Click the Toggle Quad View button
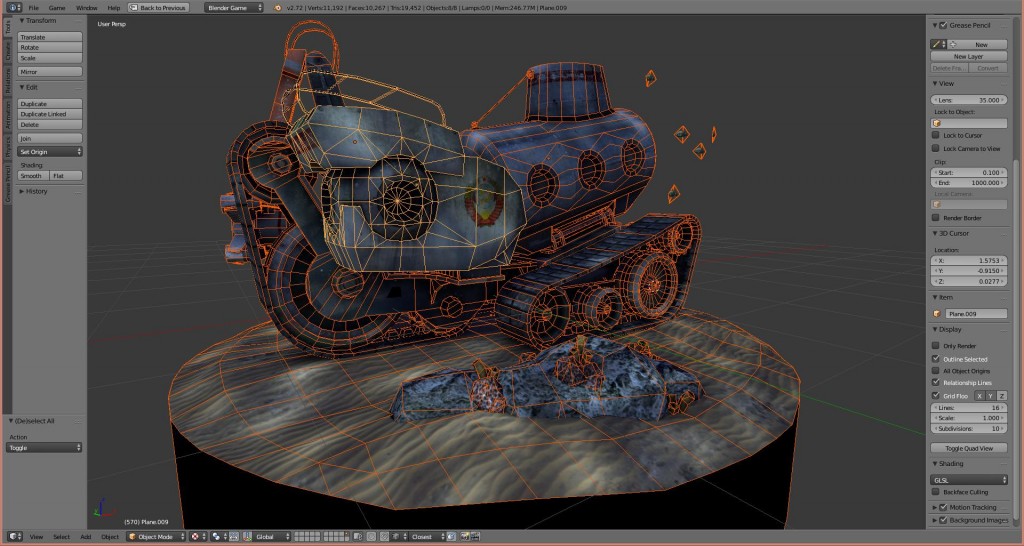The height and width of the screenshot is (546, 1024). pos(968,448)
